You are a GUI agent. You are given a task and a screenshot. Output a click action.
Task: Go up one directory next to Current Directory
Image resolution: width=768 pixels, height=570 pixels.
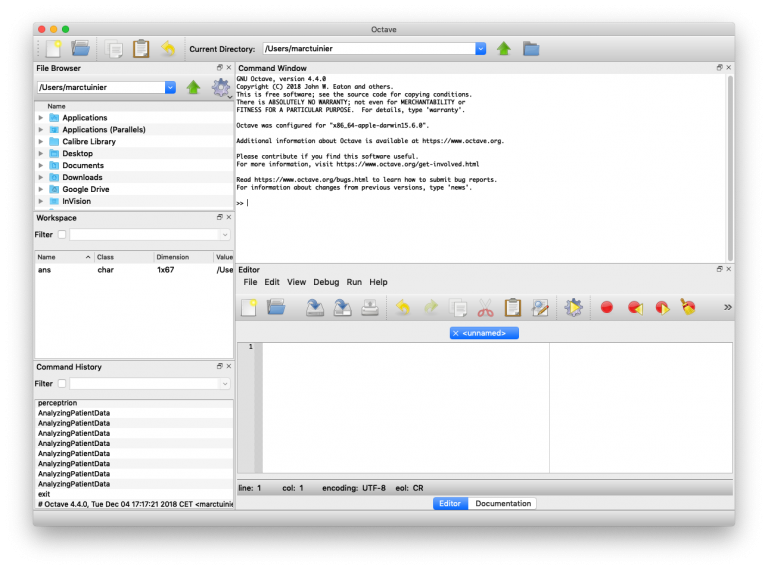click(x=504, y=48)
